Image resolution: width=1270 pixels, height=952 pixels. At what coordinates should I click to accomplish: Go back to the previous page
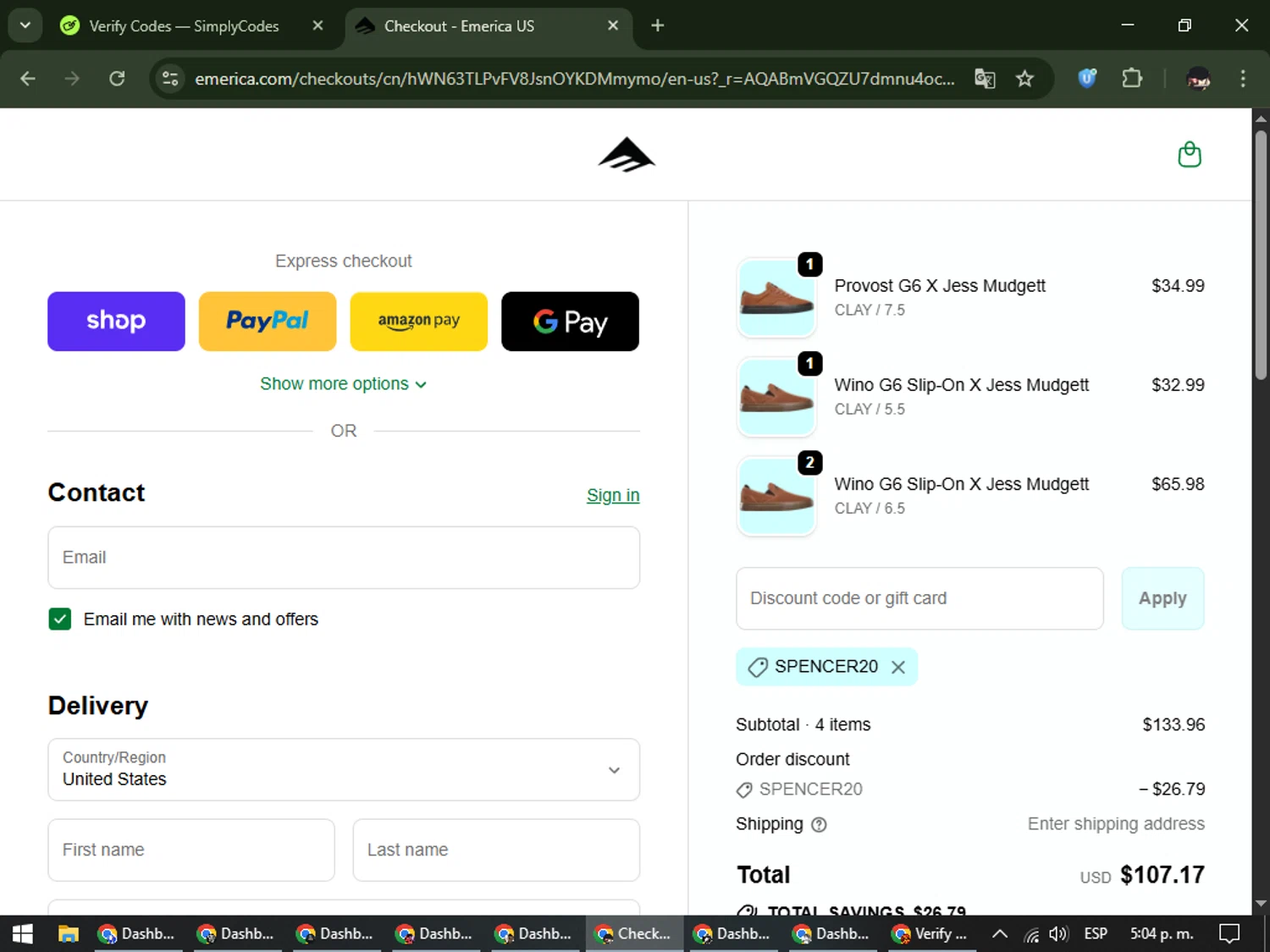pyautogui.click(x=28, y=79)
